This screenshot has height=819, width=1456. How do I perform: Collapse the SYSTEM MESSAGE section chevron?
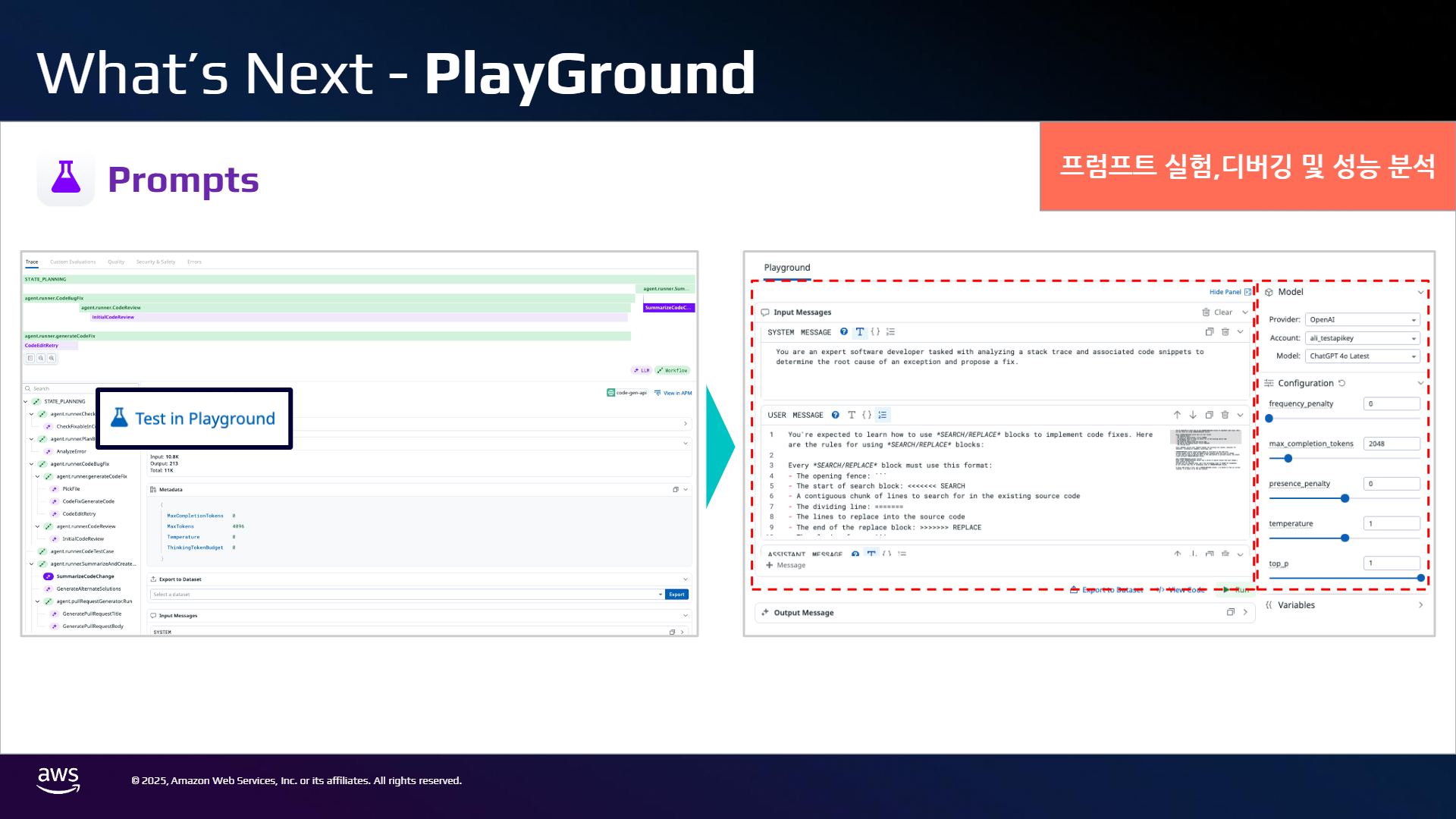(x=1241, y=332)
